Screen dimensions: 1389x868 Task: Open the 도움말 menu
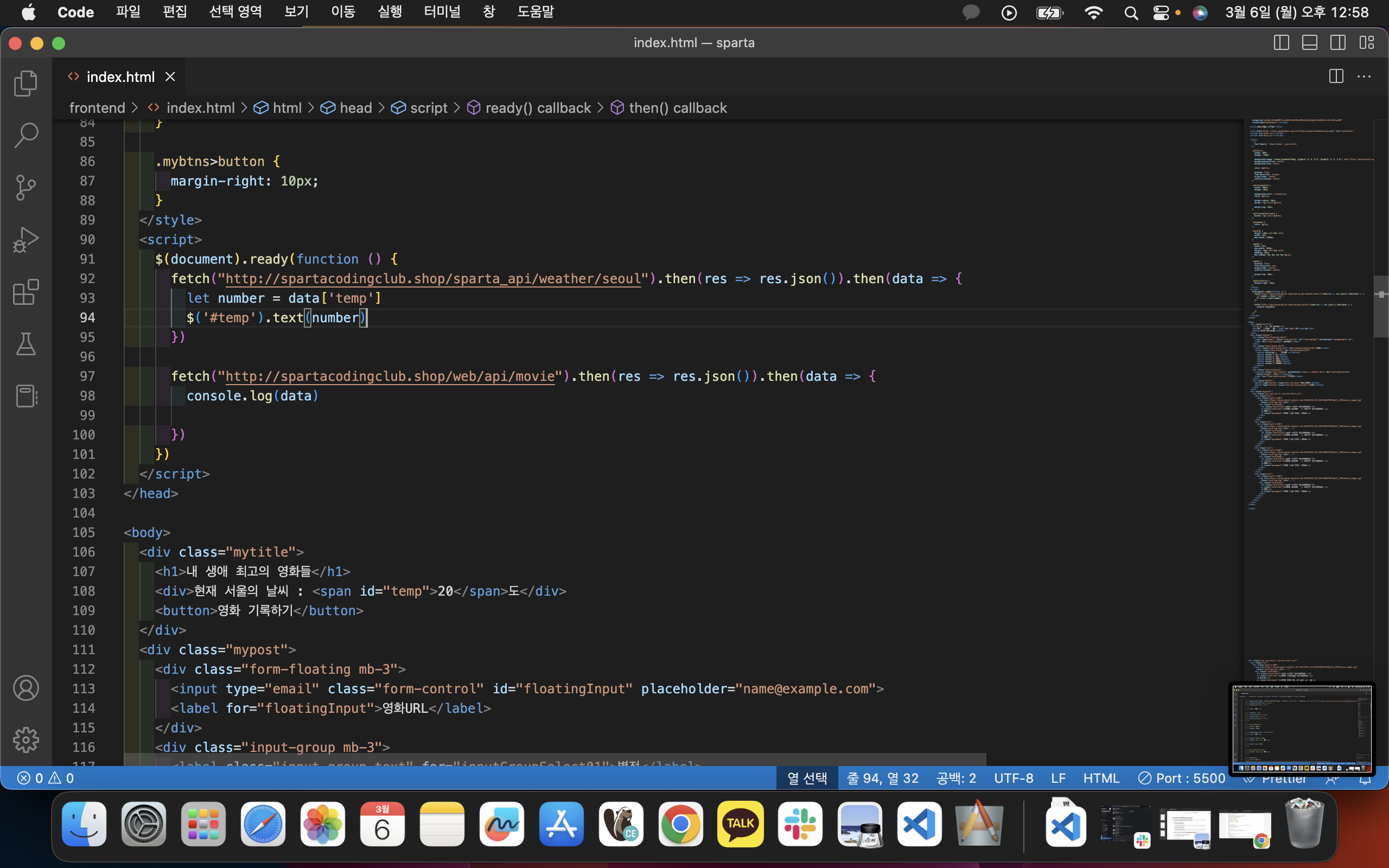536,12
